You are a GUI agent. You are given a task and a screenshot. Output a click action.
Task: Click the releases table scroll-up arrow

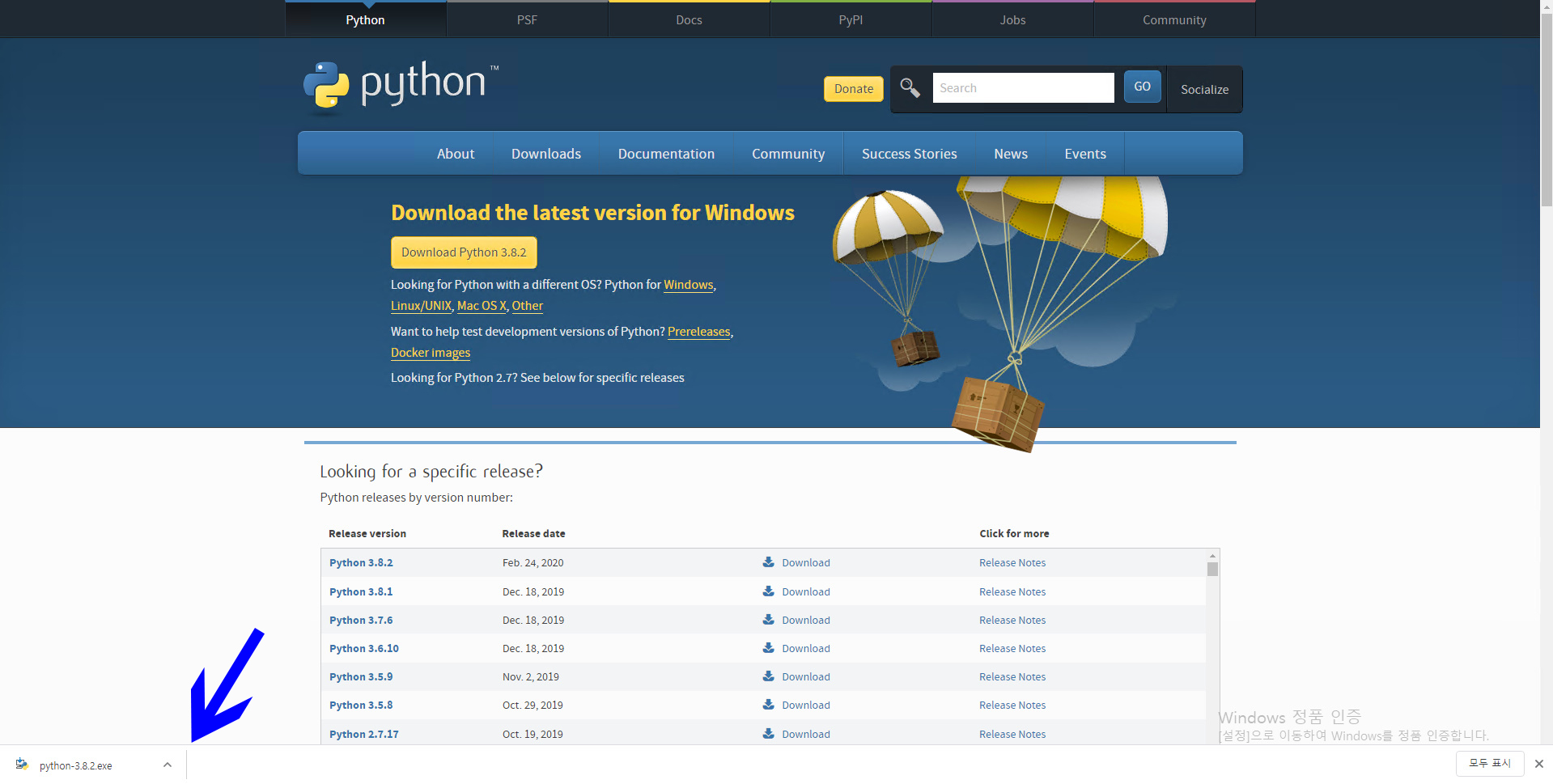[x=1212, y=555]
